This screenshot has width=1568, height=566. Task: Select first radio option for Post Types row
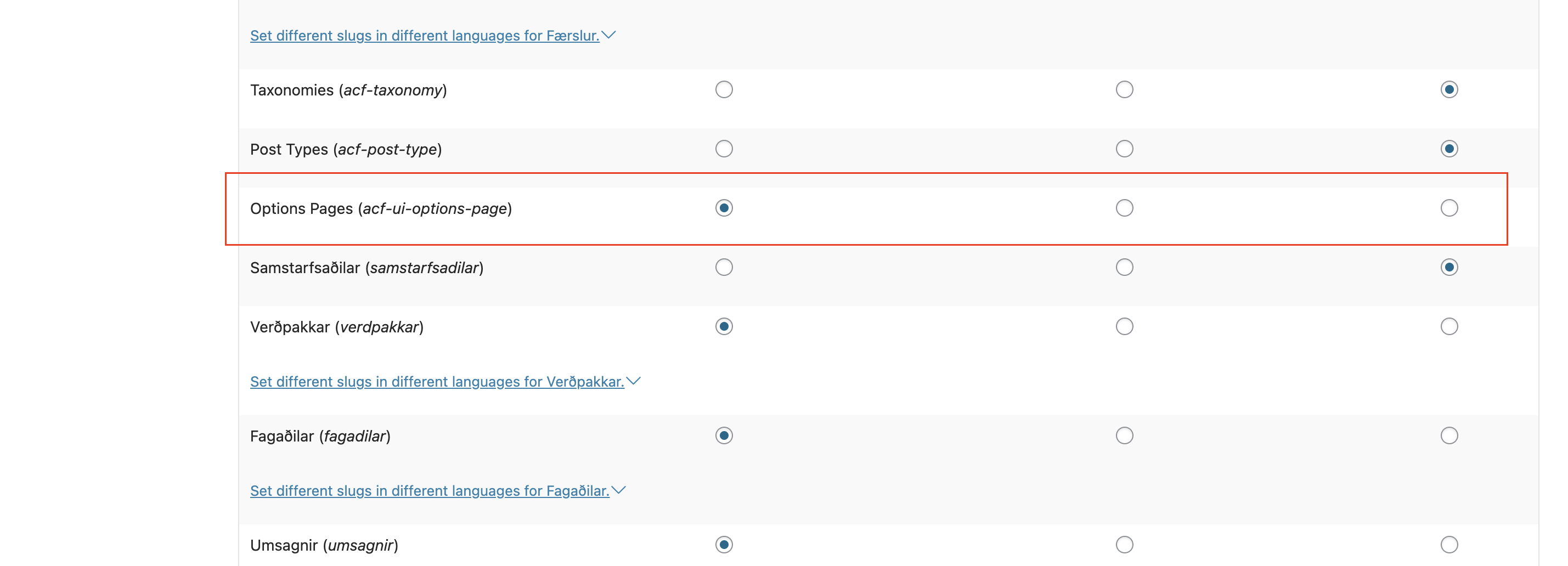tap(724, 149)
